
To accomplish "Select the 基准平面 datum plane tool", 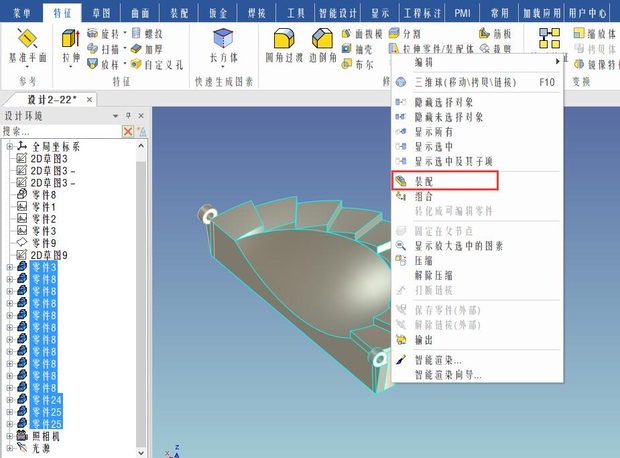I will pyautogui.click(x=27, y=45).
